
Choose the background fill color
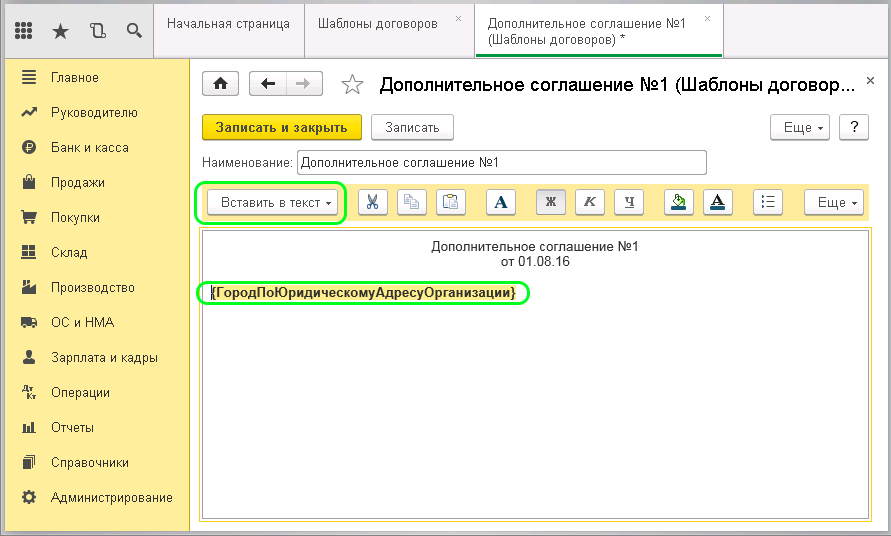(678, 202)
